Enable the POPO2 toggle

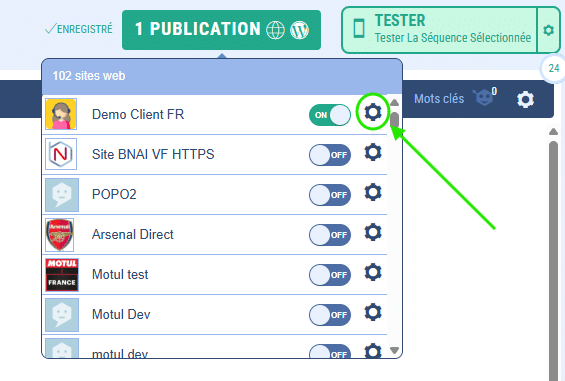[x=330, y=195]
